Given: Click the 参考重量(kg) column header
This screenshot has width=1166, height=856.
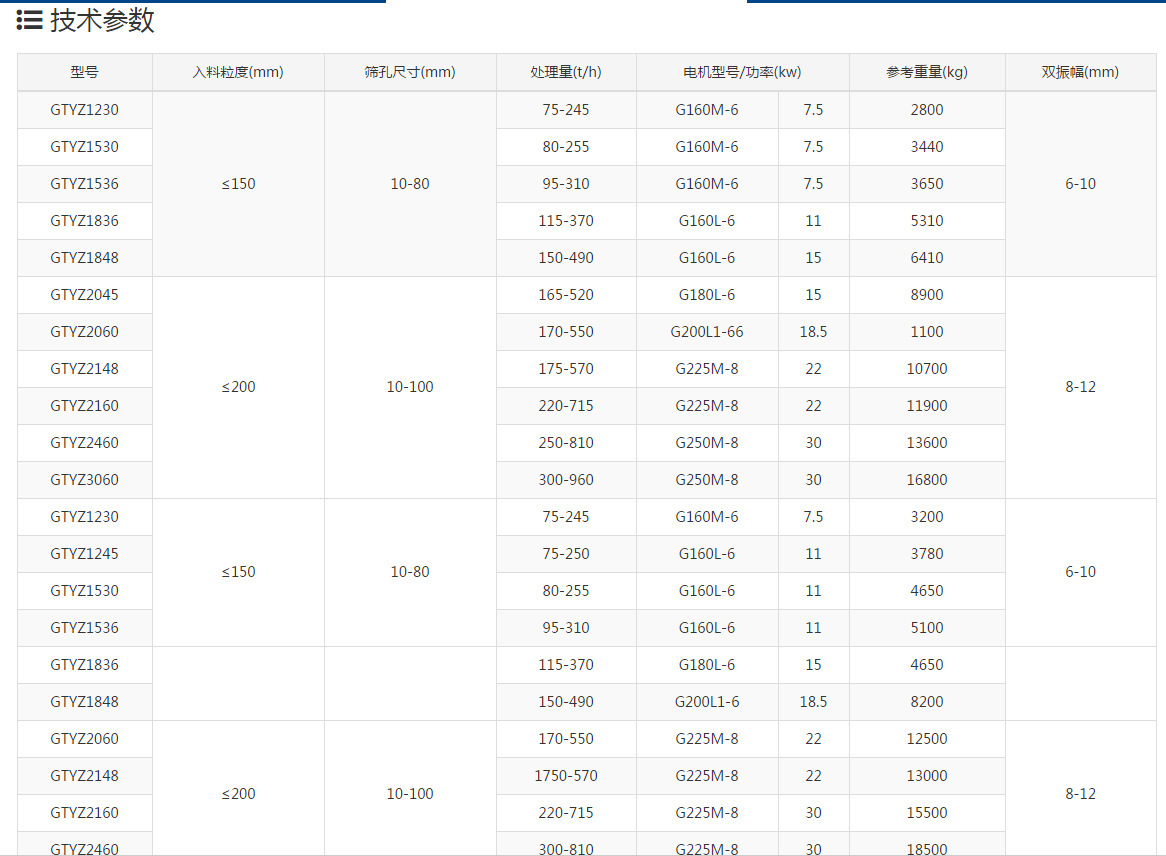Looking at the screenshot, I should coord(927,72).
